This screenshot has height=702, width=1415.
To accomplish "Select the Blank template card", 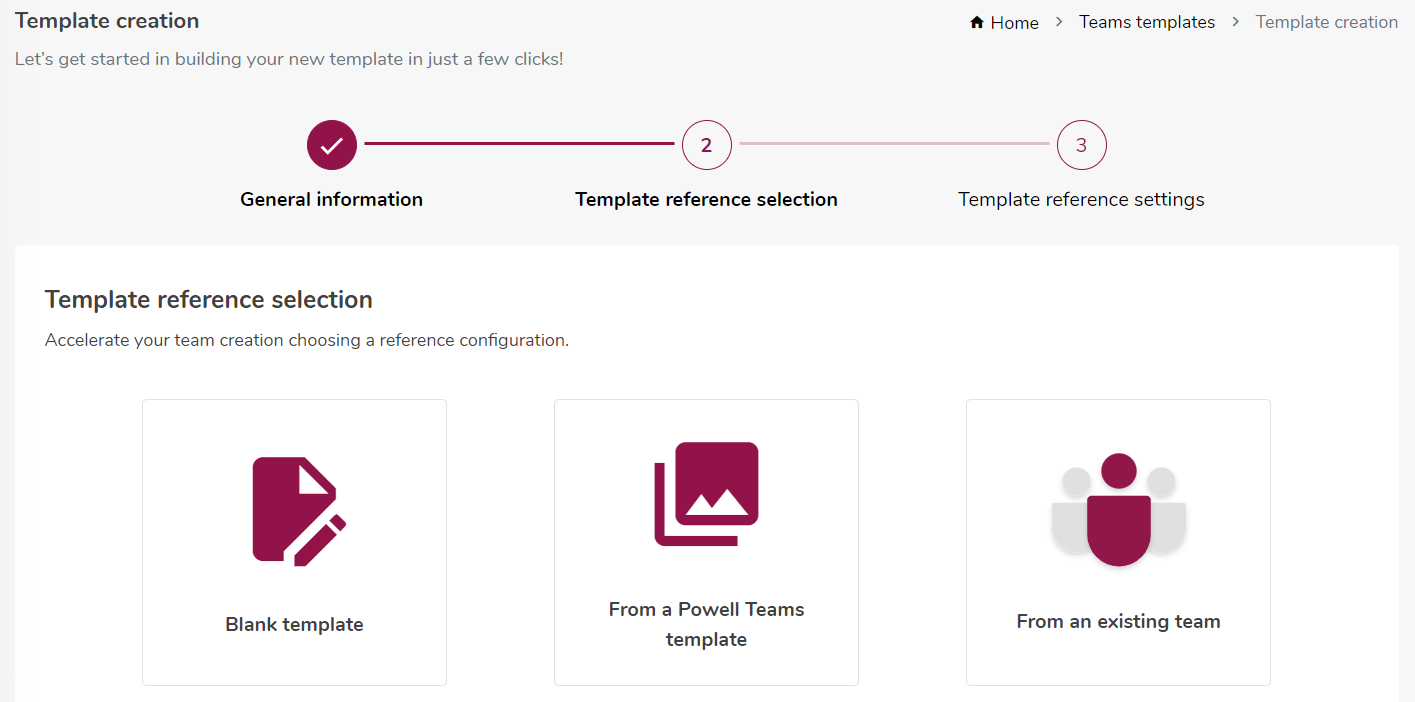I will (x=294, y=542).
